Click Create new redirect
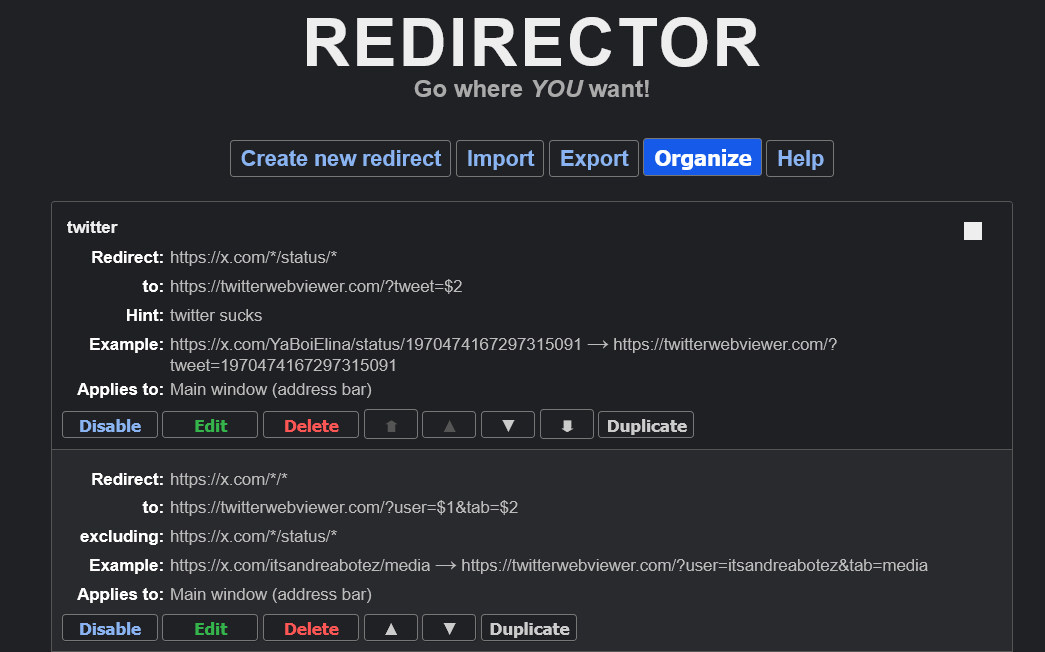This screenshot has width=1045, height=652. pos(341,159)
